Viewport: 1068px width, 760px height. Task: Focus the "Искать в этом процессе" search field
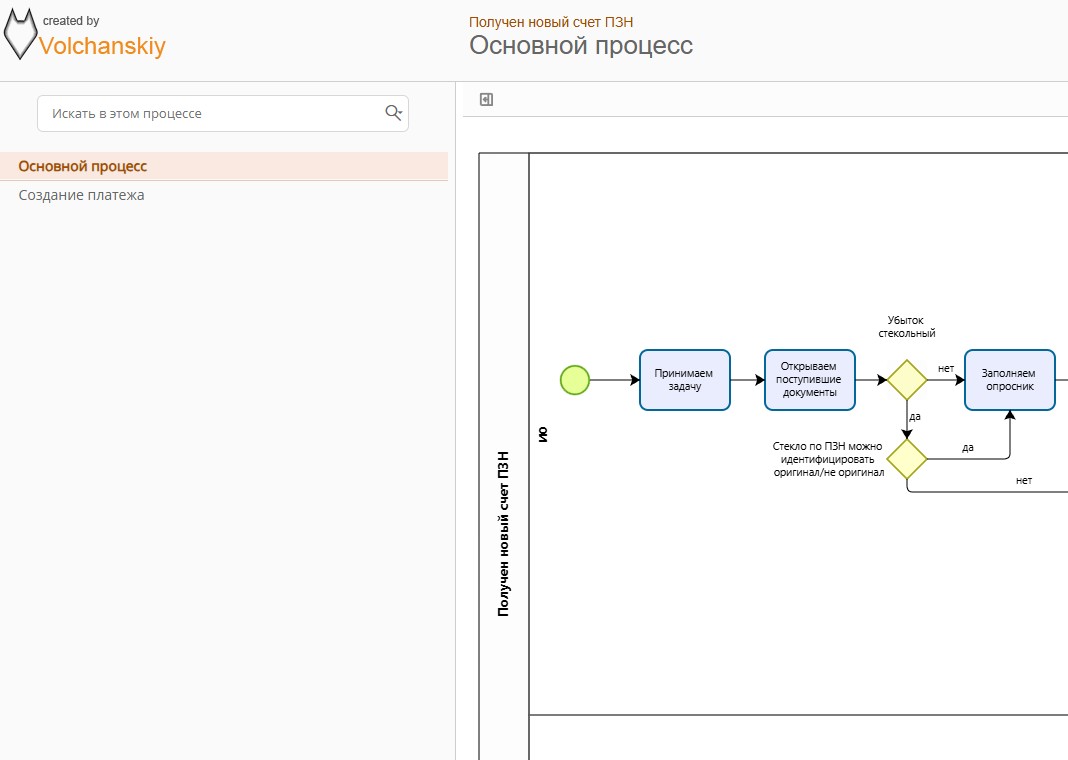[210, 114]
